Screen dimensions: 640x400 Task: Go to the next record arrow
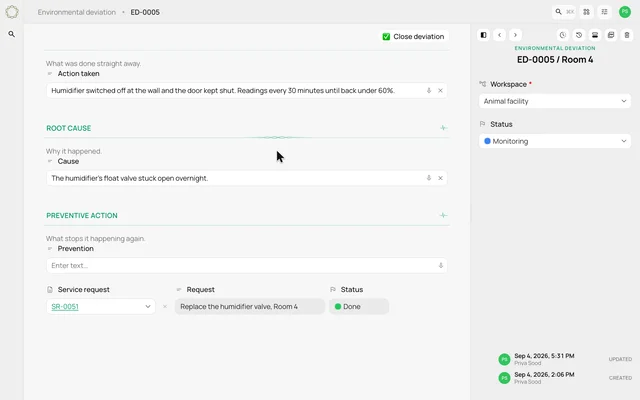point(515,35)
